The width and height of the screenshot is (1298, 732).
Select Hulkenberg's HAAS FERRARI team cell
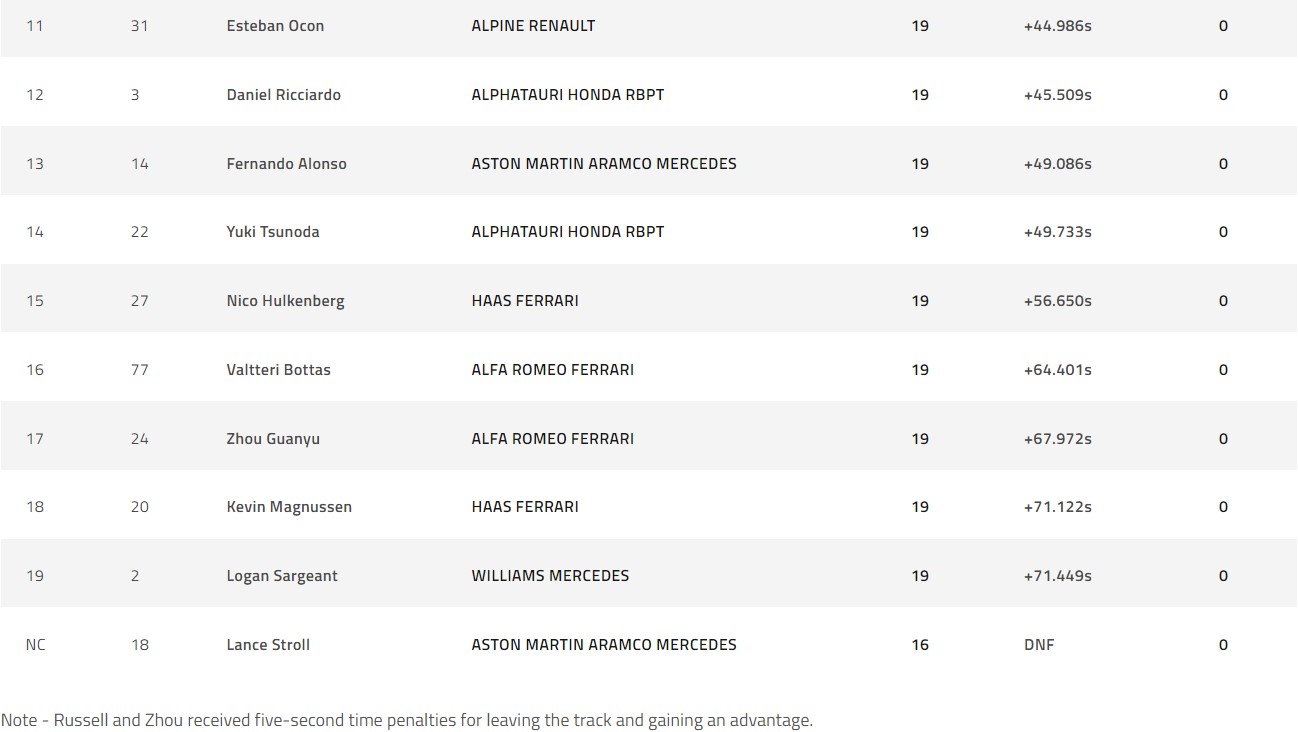coord(525,301)
